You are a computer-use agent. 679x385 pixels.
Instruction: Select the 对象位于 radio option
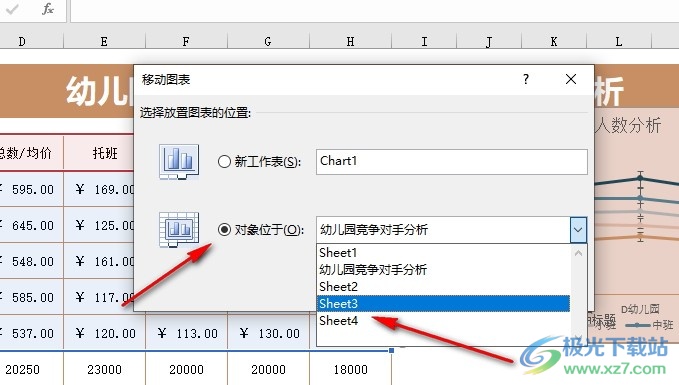[224, 229]
